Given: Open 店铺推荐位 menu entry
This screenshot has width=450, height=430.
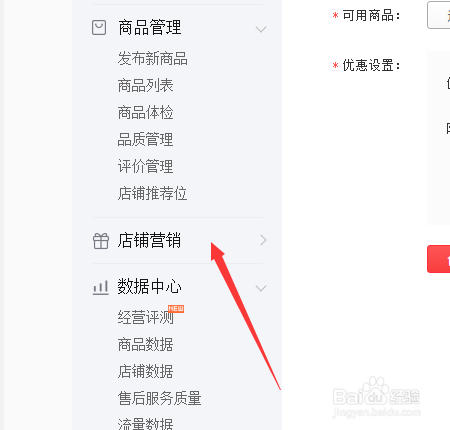Looking at the screenshot, I should 152,193.
